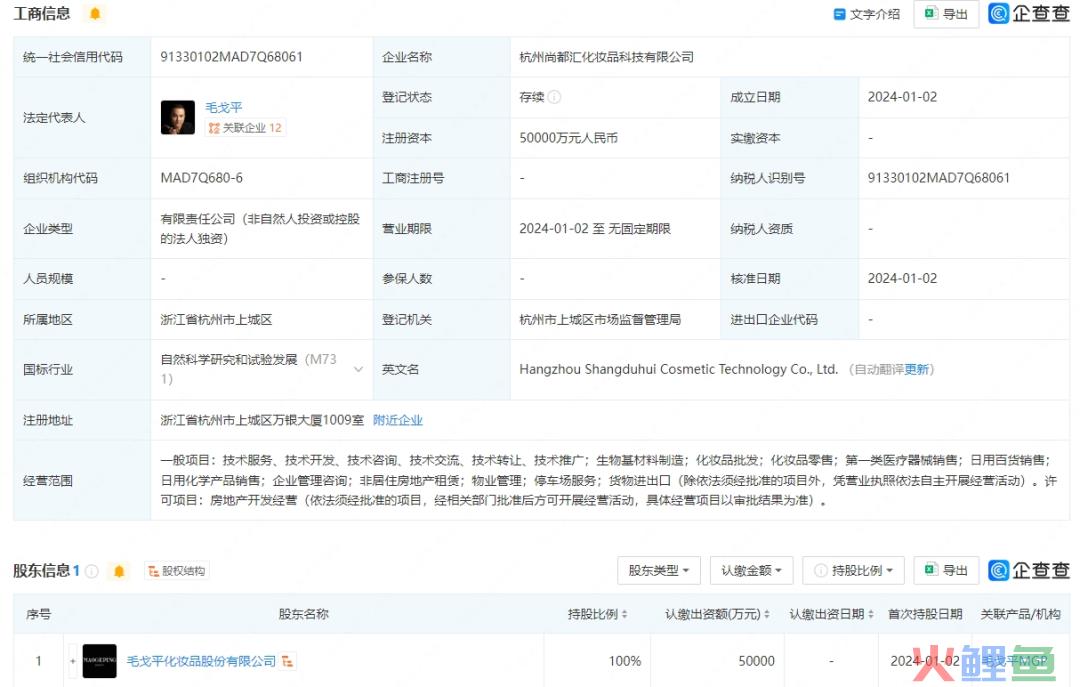The height and width of the screenshot is (687, 1080).
Task: Click the 成立日期 value 2024-01-02
Action: pyautogui.click(x=902, y=97)
